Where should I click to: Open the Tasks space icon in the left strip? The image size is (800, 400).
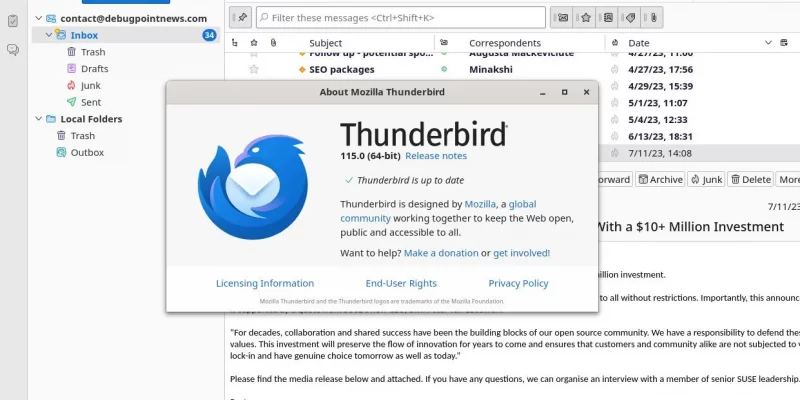click(x=13, y=21)
